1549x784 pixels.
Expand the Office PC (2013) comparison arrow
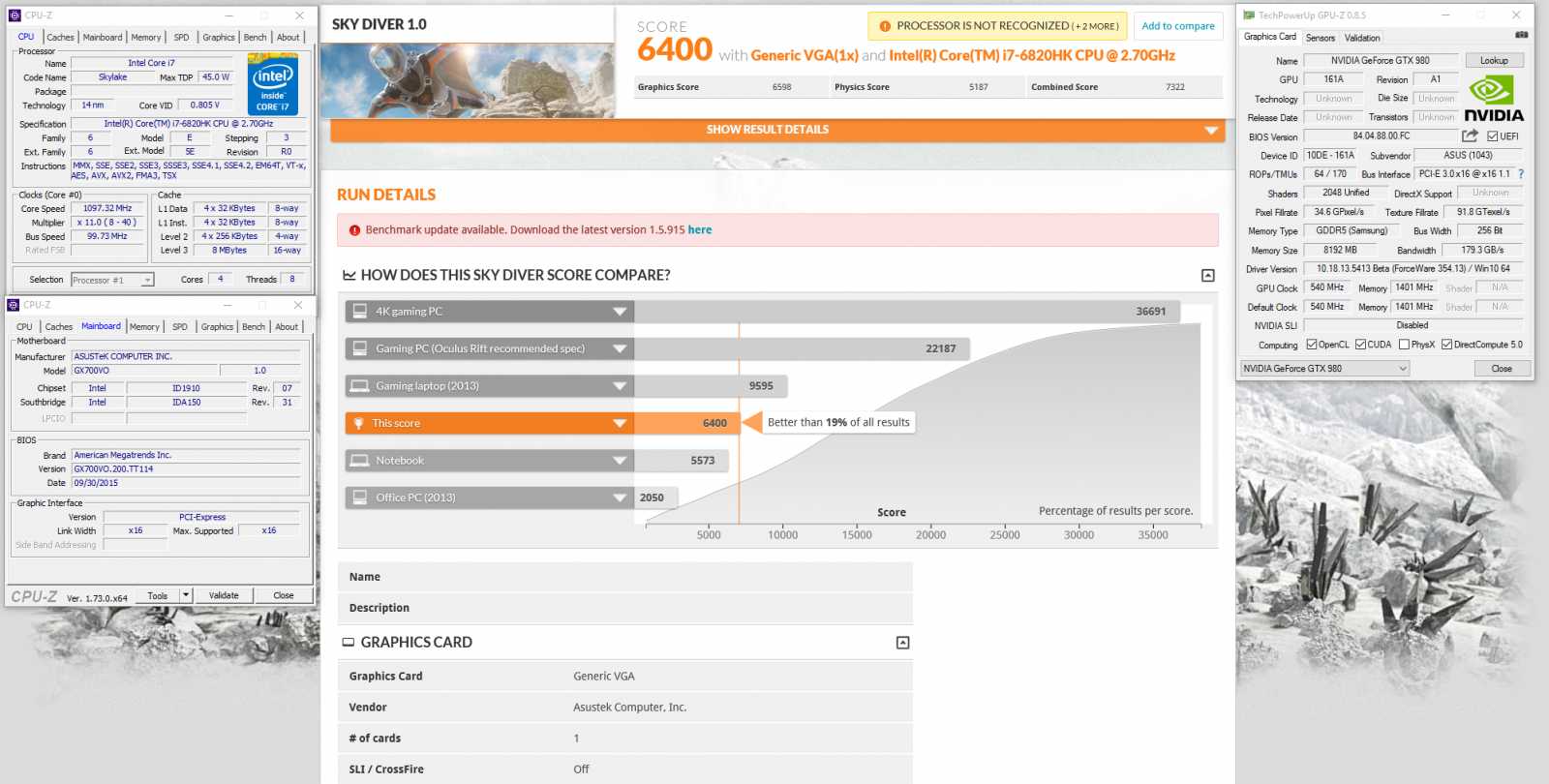(620, 498)
